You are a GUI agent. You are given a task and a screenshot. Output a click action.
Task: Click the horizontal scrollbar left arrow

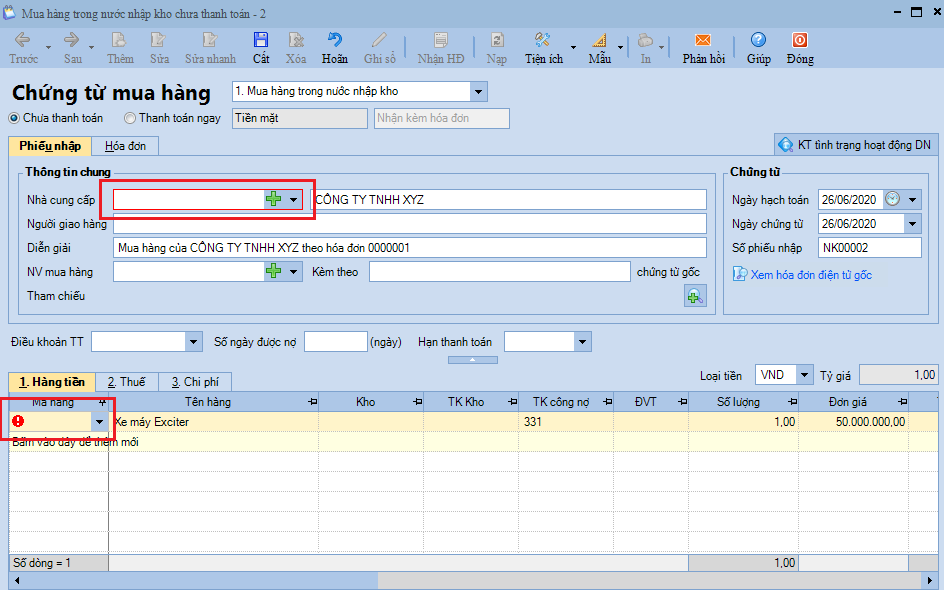pos(17,580)
